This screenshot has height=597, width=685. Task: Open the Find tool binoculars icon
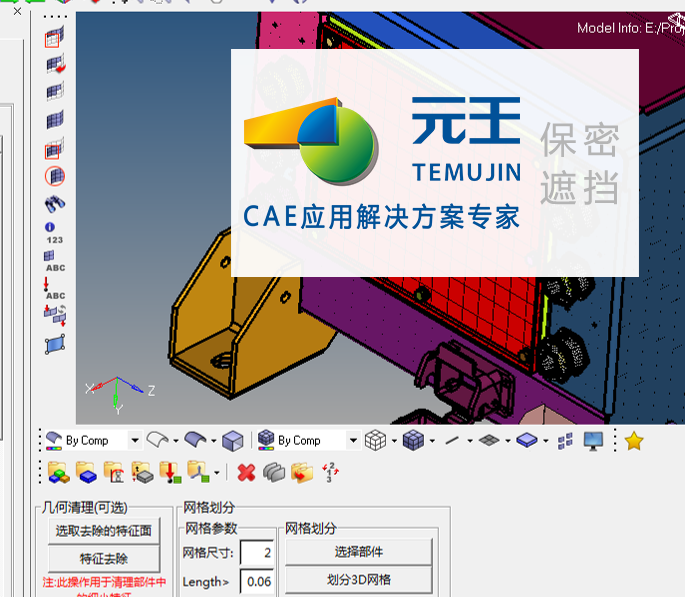(x=55, y=204)
